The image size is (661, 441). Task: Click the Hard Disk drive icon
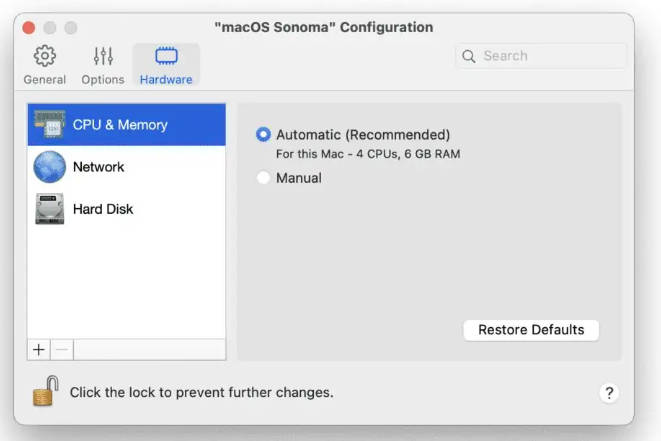(x=50, y=209)
